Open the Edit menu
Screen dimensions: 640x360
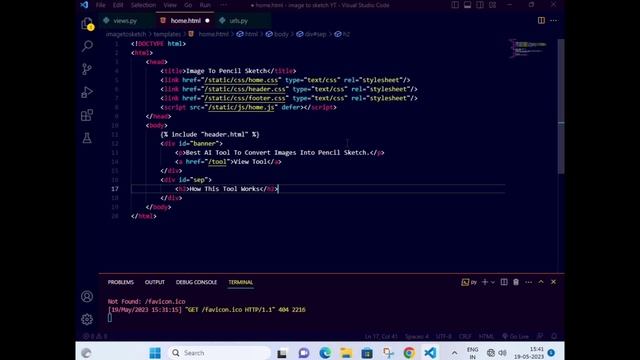(x=118, y=5)
